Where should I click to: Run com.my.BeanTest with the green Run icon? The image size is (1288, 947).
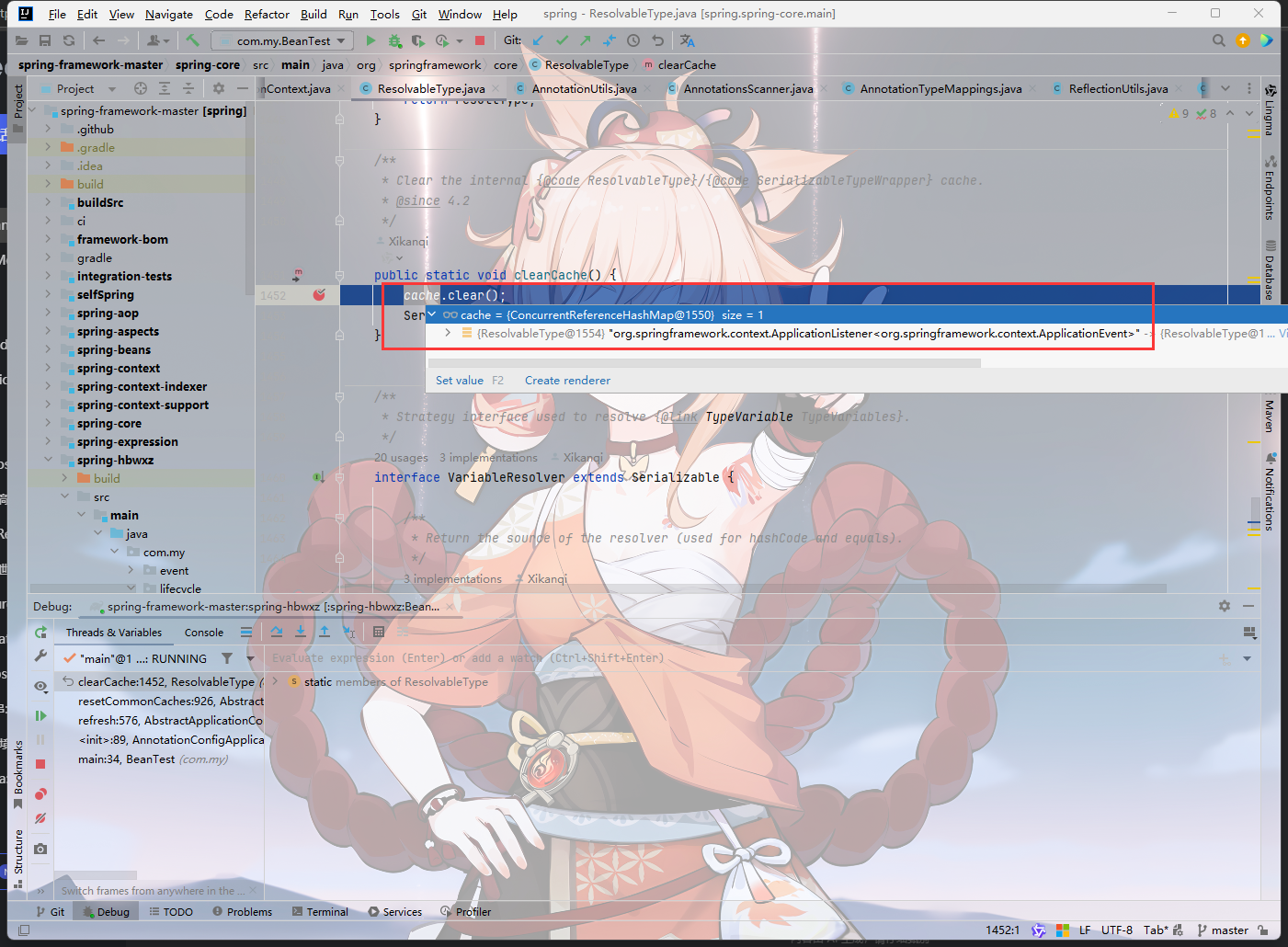pos(370,40)
